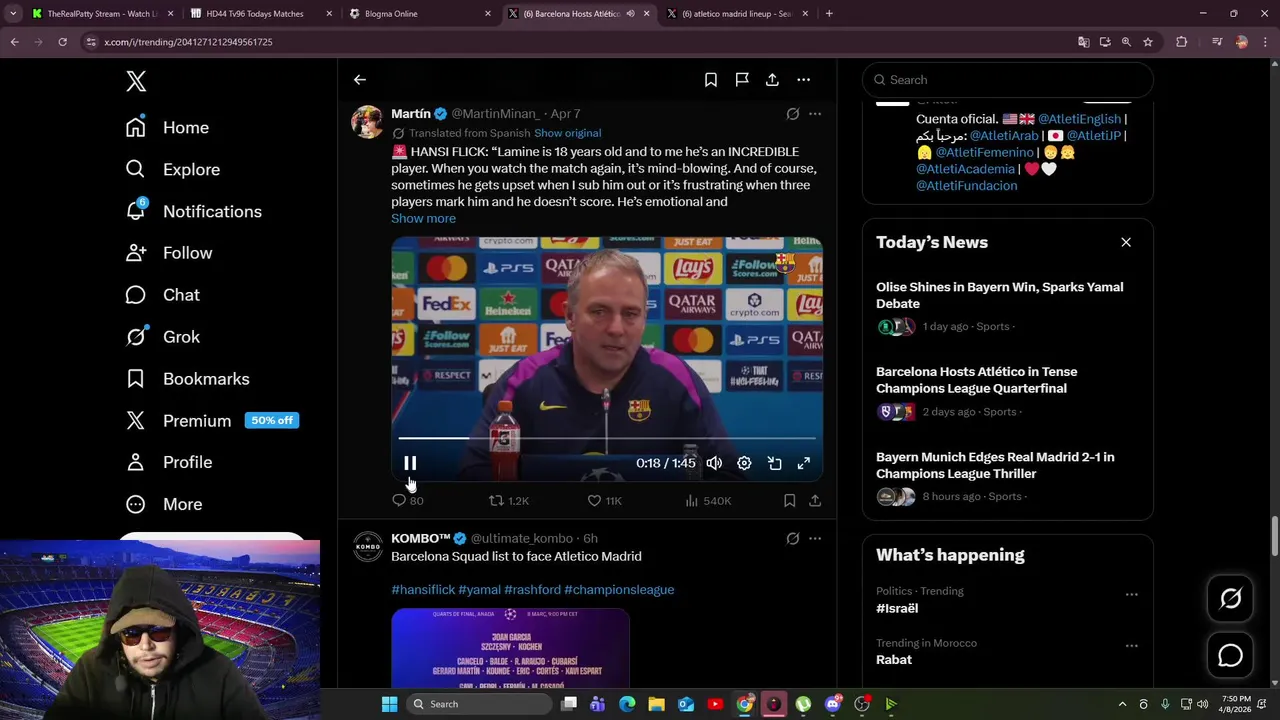This screenshot has width=1280, height=720.
Task: Bookmark page with star icon in address bar
Action: click(x=1148, y=42)
